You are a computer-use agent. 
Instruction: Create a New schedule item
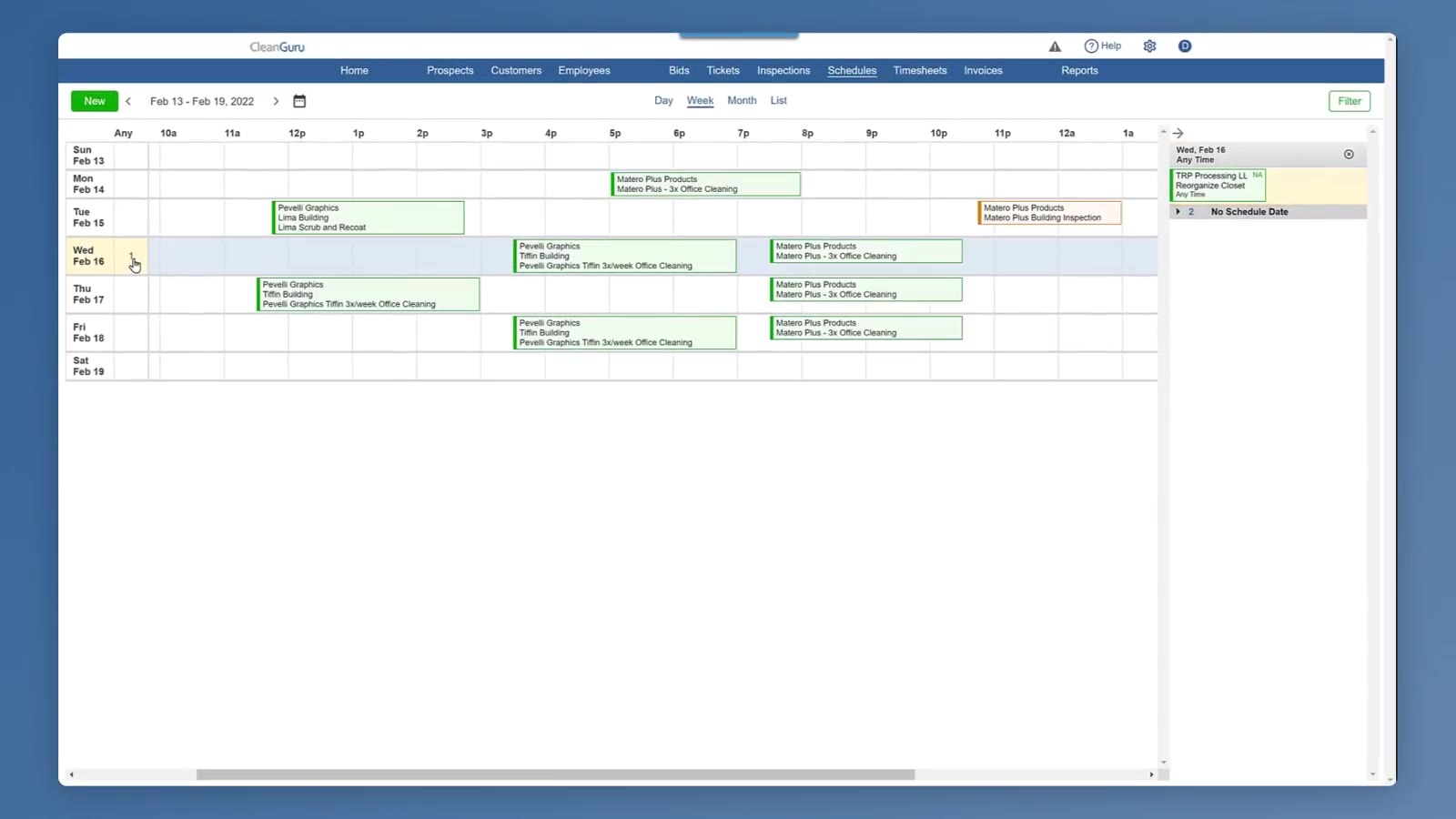95,101
